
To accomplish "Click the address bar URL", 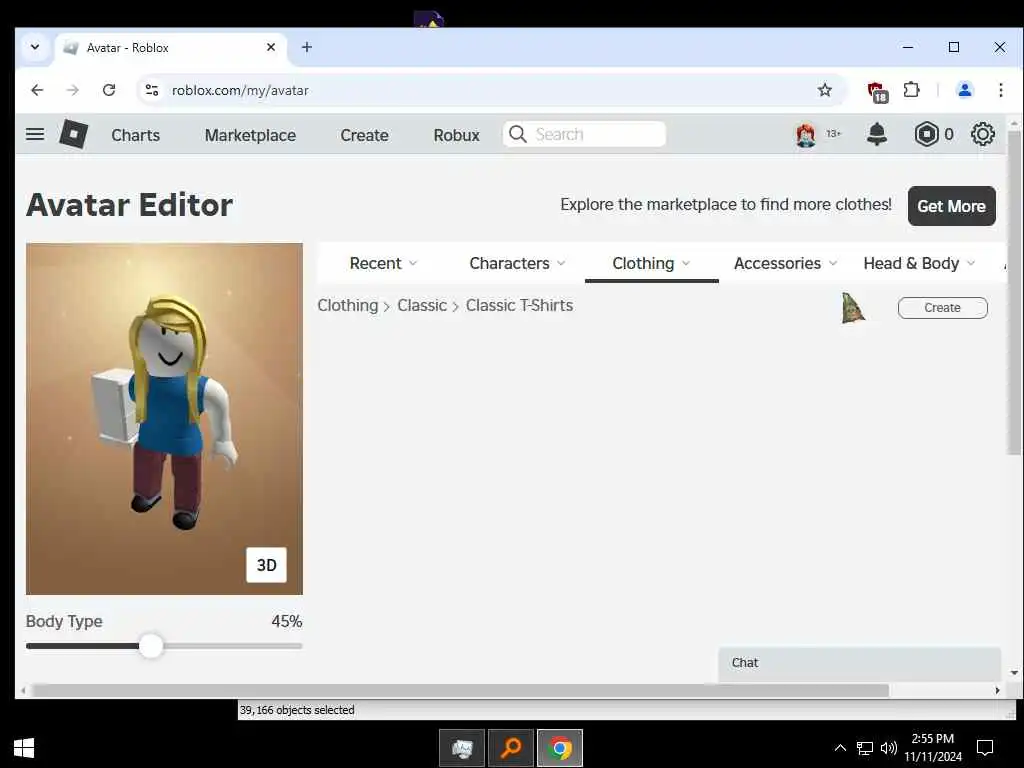I will coord(240,90).
